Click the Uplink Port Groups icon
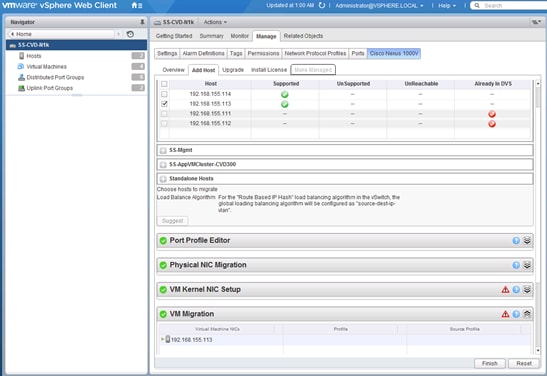The width and height of the screenshot is (547, 376). tap(21, 88)
